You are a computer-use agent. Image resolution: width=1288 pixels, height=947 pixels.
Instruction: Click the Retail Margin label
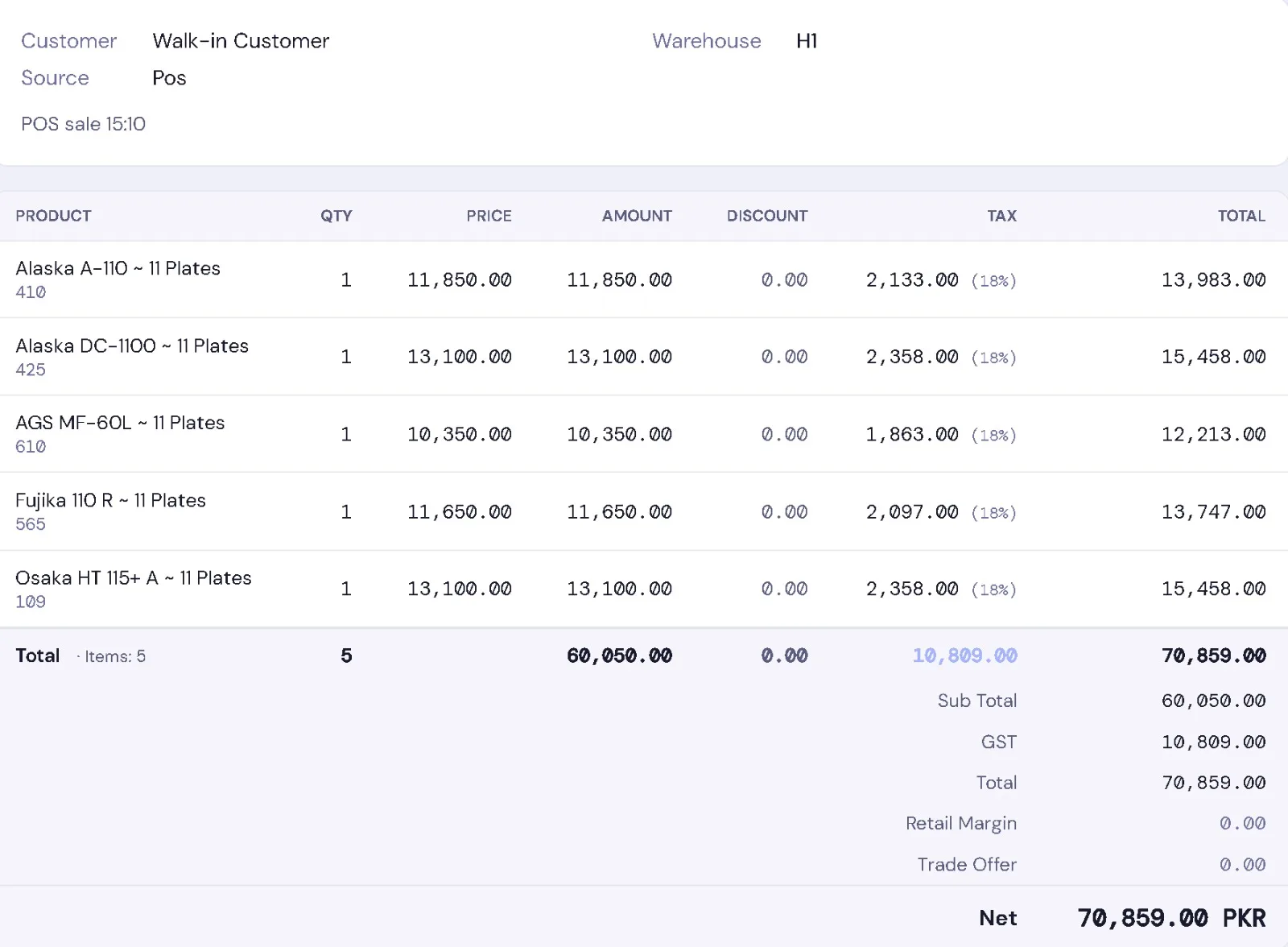[961, 824]
